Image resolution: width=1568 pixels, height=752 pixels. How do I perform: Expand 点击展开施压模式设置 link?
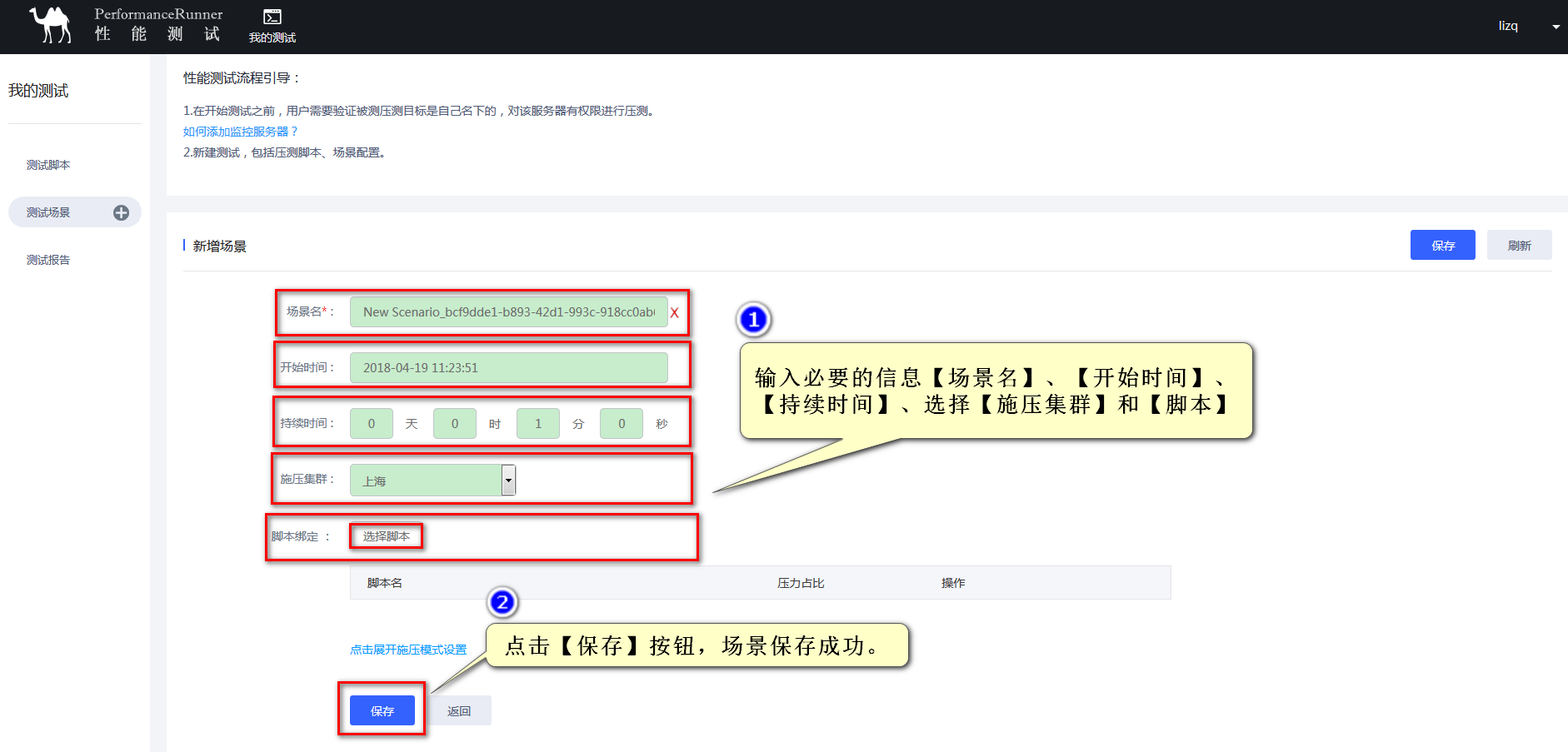pos(408,650)
